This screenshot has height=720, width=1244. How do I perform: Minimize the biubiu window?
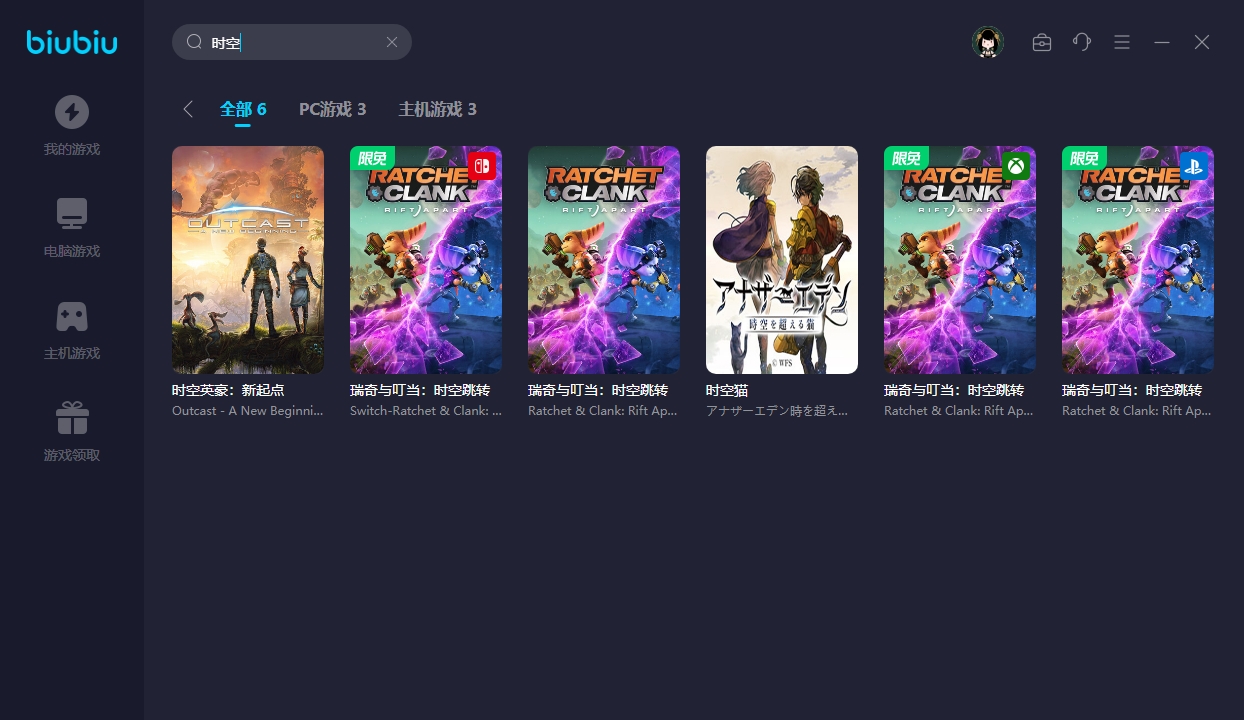coord(1162,42)
